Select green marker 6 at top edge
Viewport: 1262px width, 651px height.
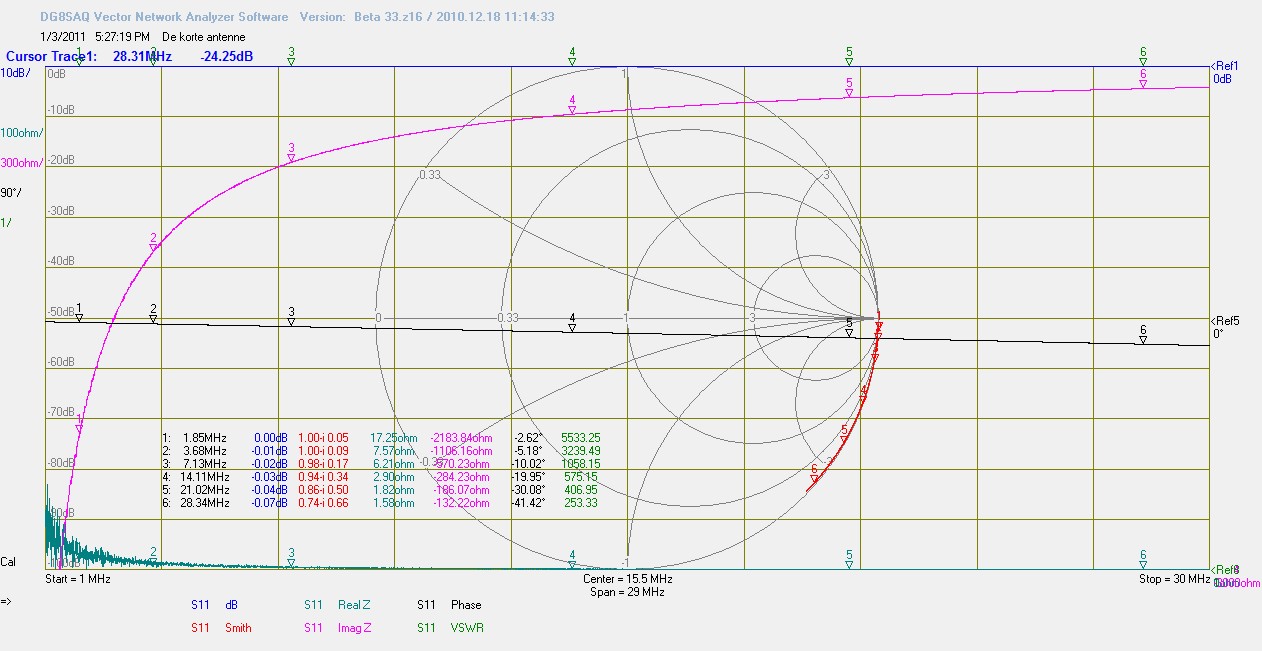tap(1143, 55)
